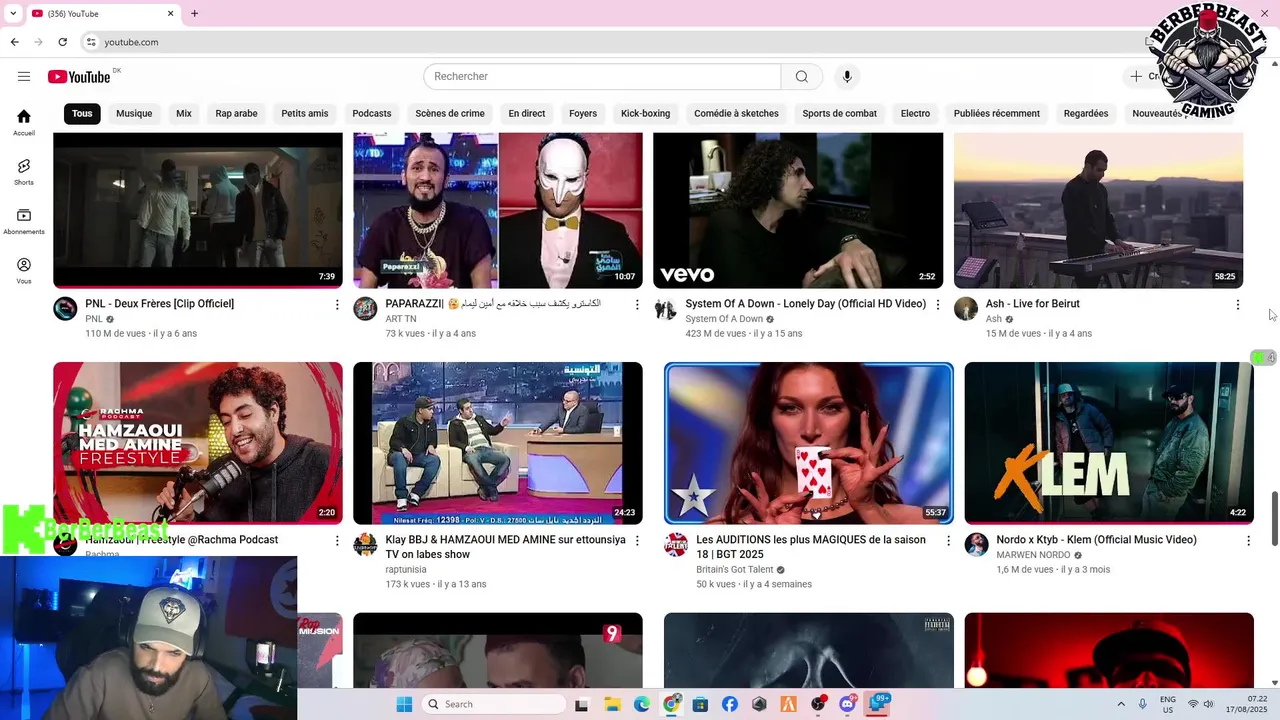
Task: Select the Musique filter chip
Action: click(134, 114)
